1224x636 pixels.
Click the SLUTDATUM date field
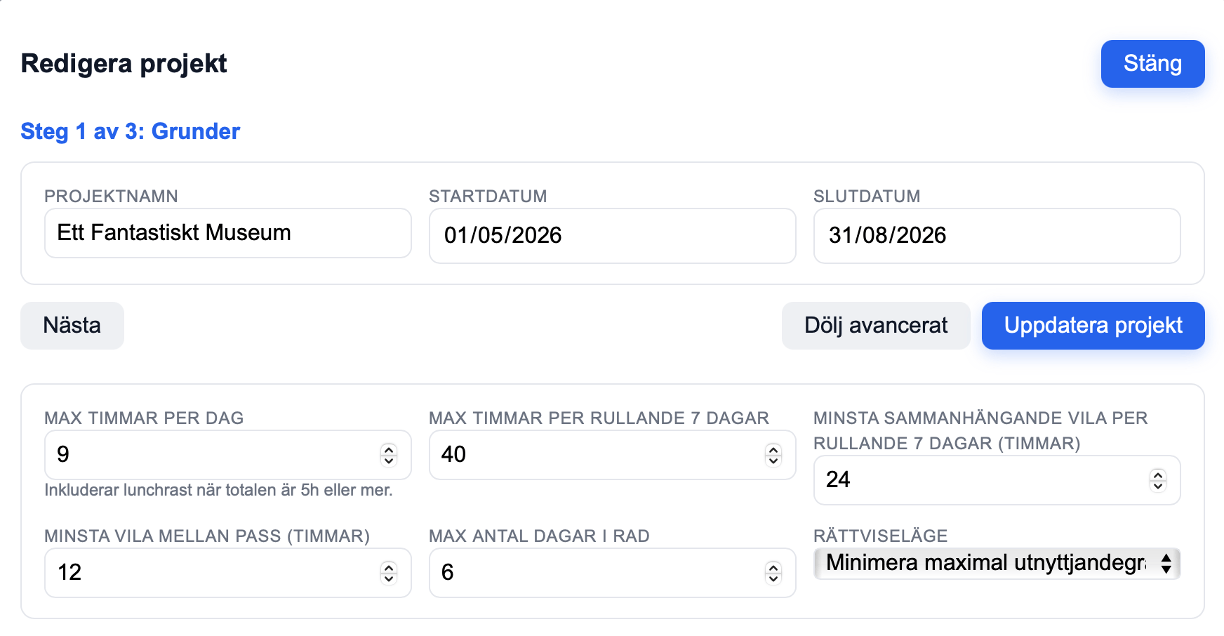tap(996, 235)
